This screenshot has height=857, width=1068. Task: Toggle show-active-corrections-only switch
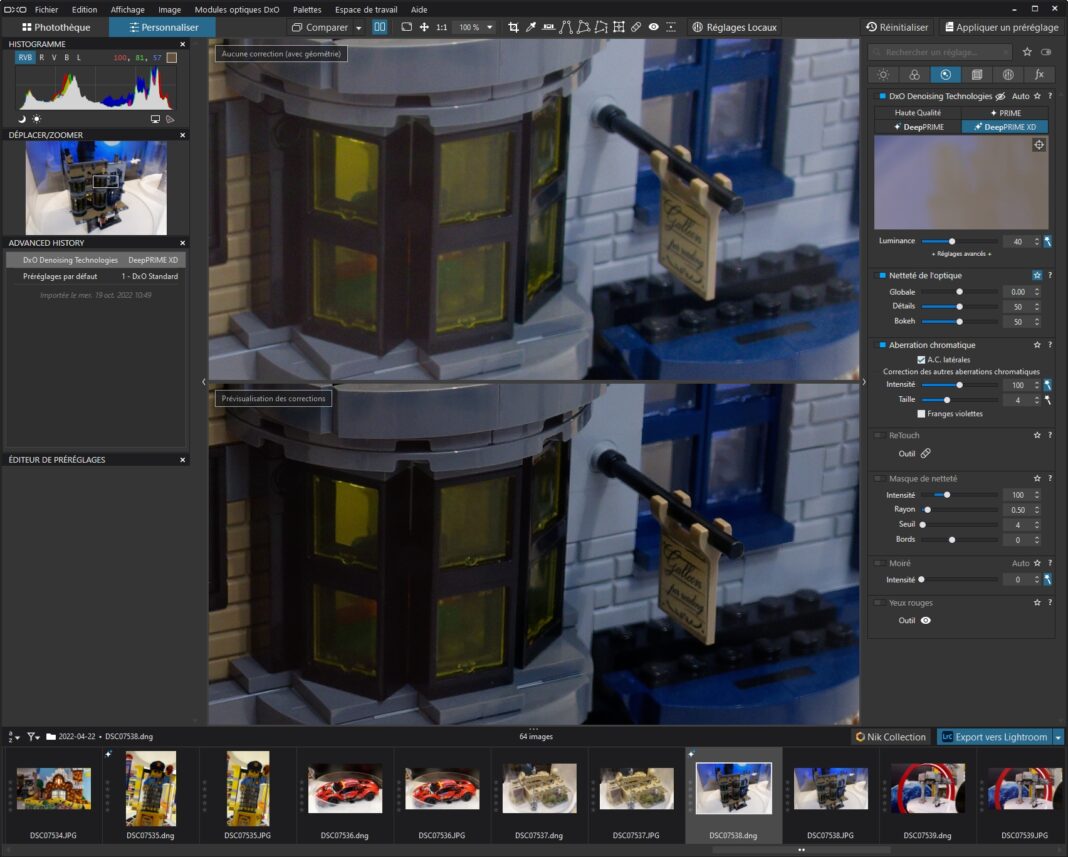point(1046,52)
